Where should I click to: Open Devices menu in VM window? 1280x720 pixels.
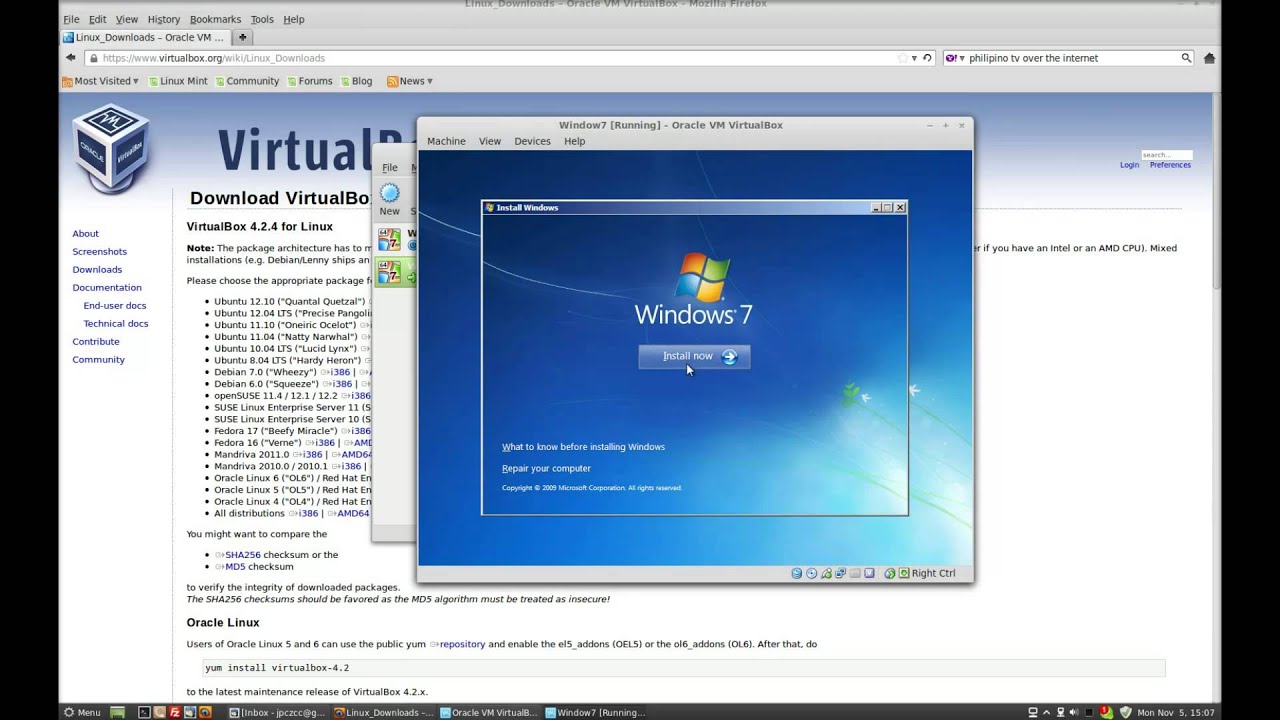click(532, 141)
